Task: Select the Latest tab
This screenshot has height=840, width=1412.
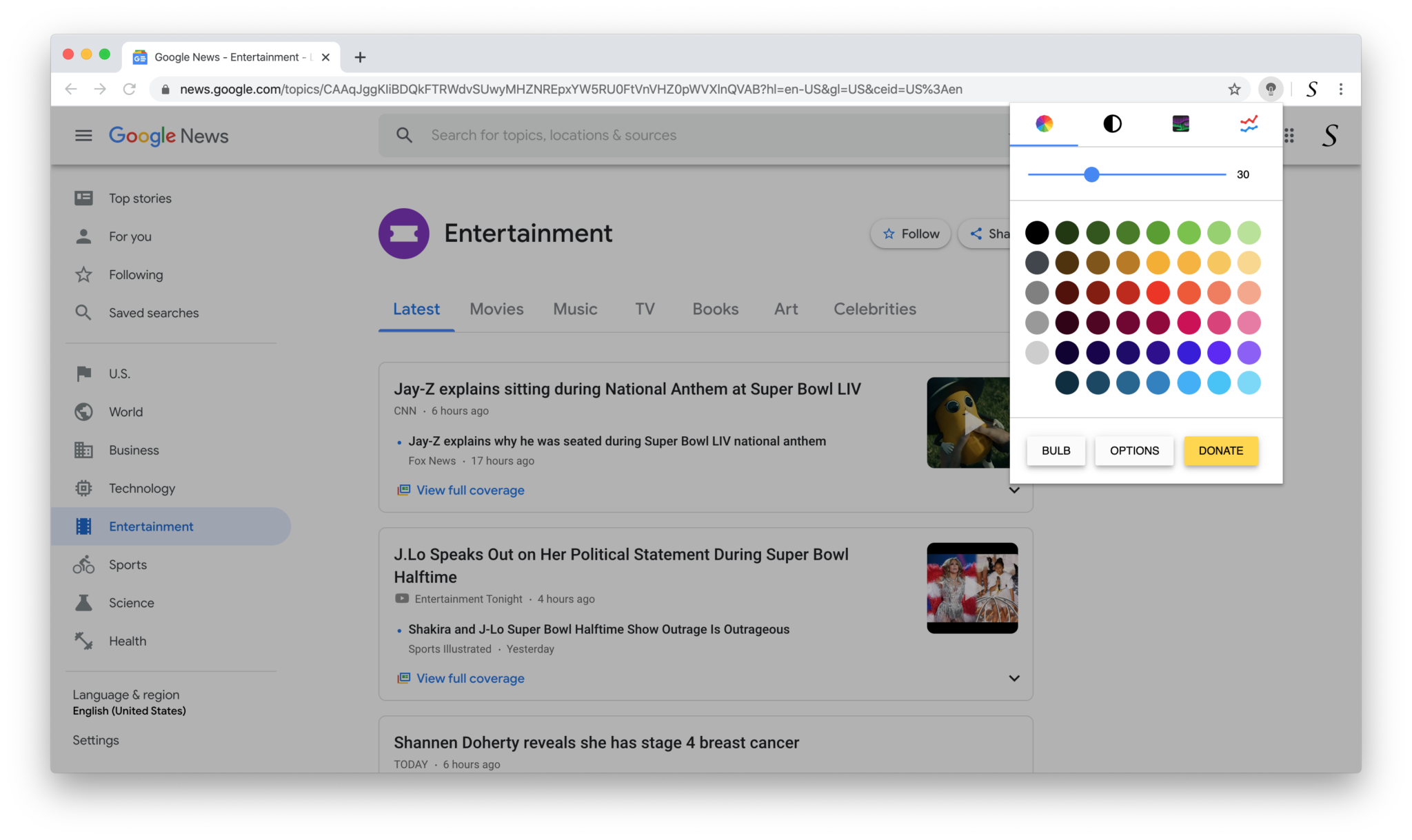Action: click(x=416, y=309)
